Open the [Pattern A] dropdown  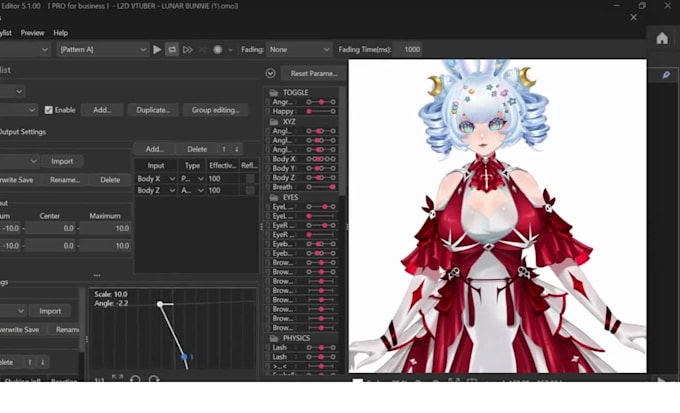[103, 49]
